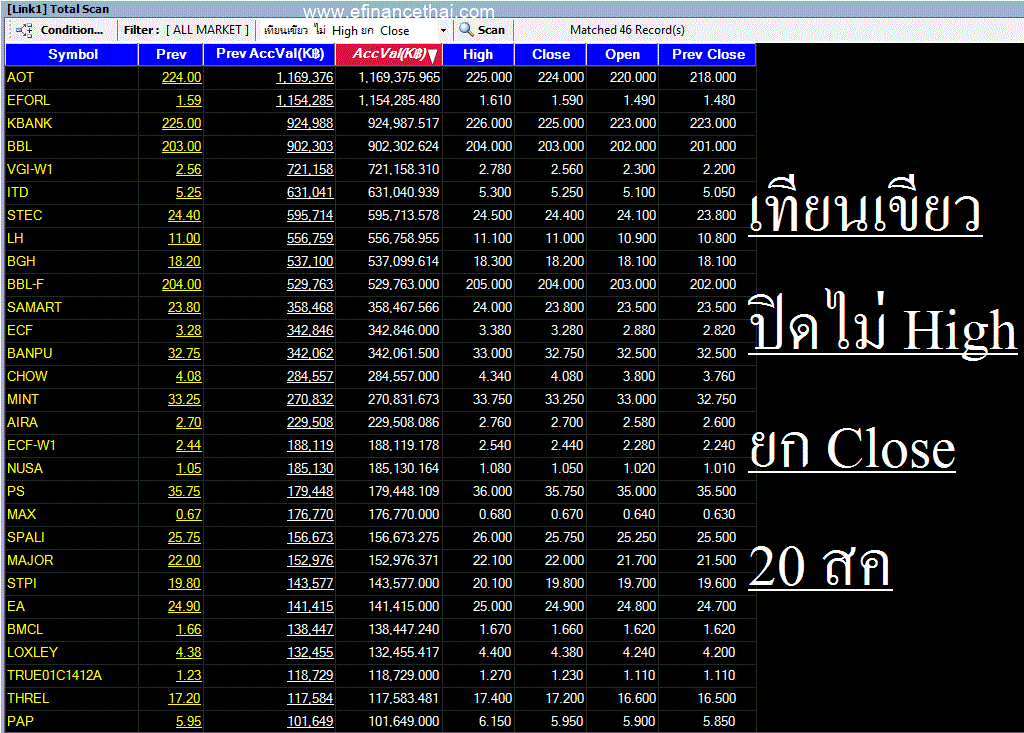Select the SAMART symbol

pyautogui.click(x=34, y=307)
